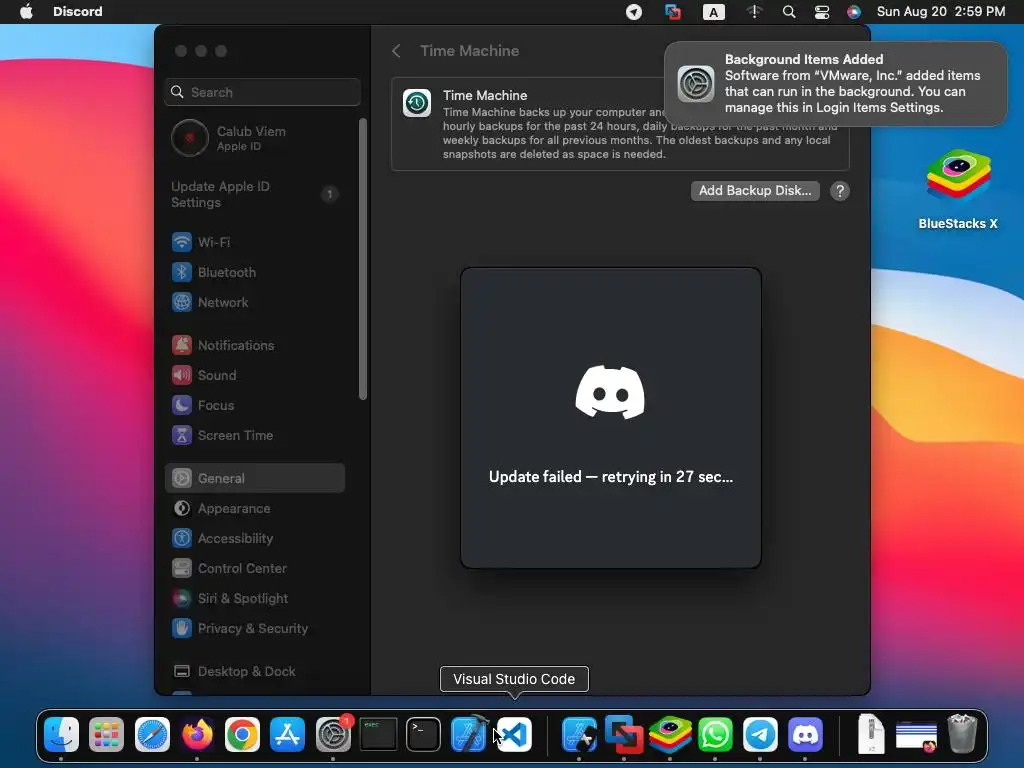The width and height of the screenshot is (1024, 768).
Task: Open the Simulator app in Dock
Action: 579,735
